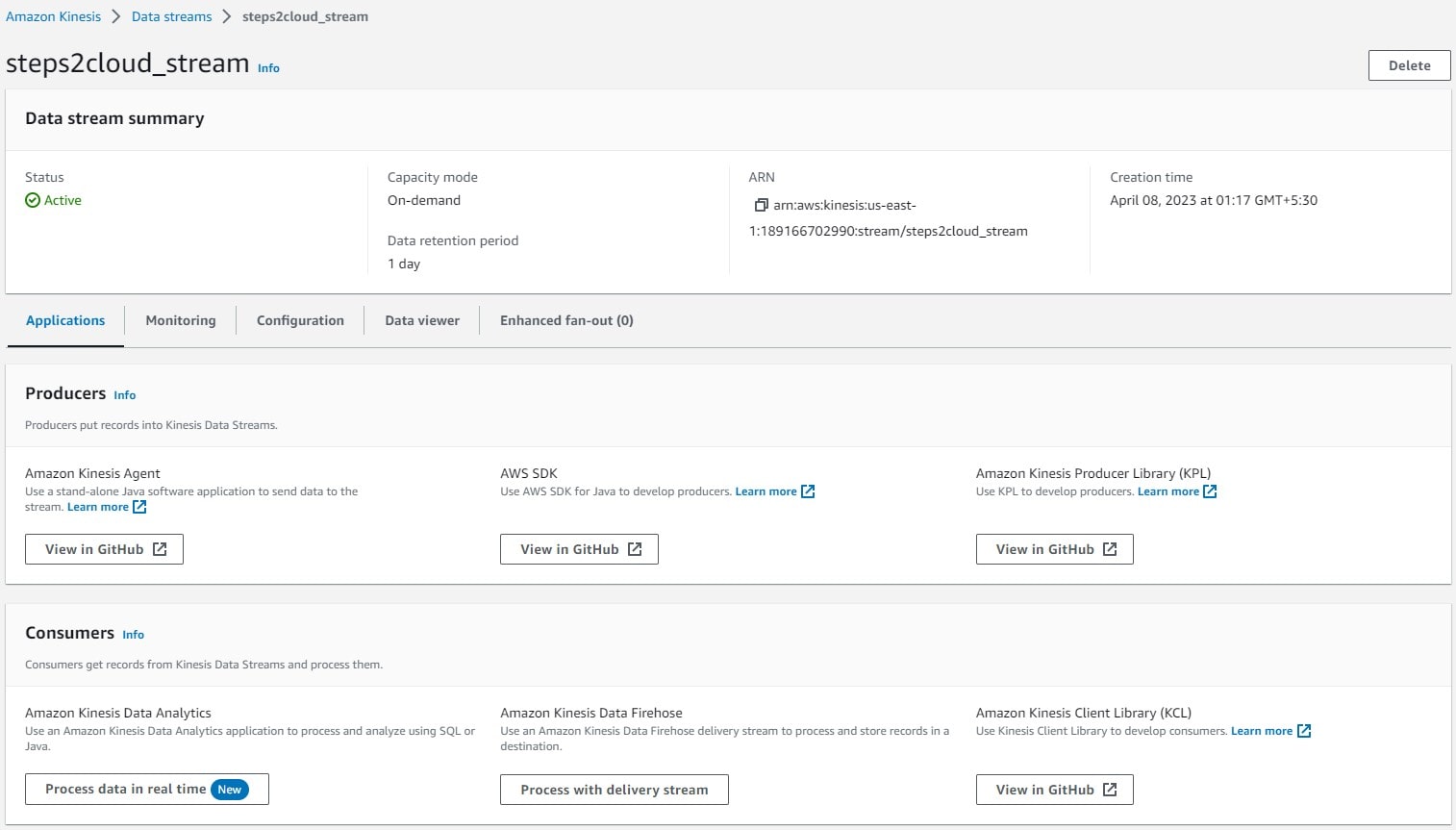Open the Configuration tab
Image resolution: width=1456 pixels, height=830 pixels.
pyautogui.click(x=299, y=320)
